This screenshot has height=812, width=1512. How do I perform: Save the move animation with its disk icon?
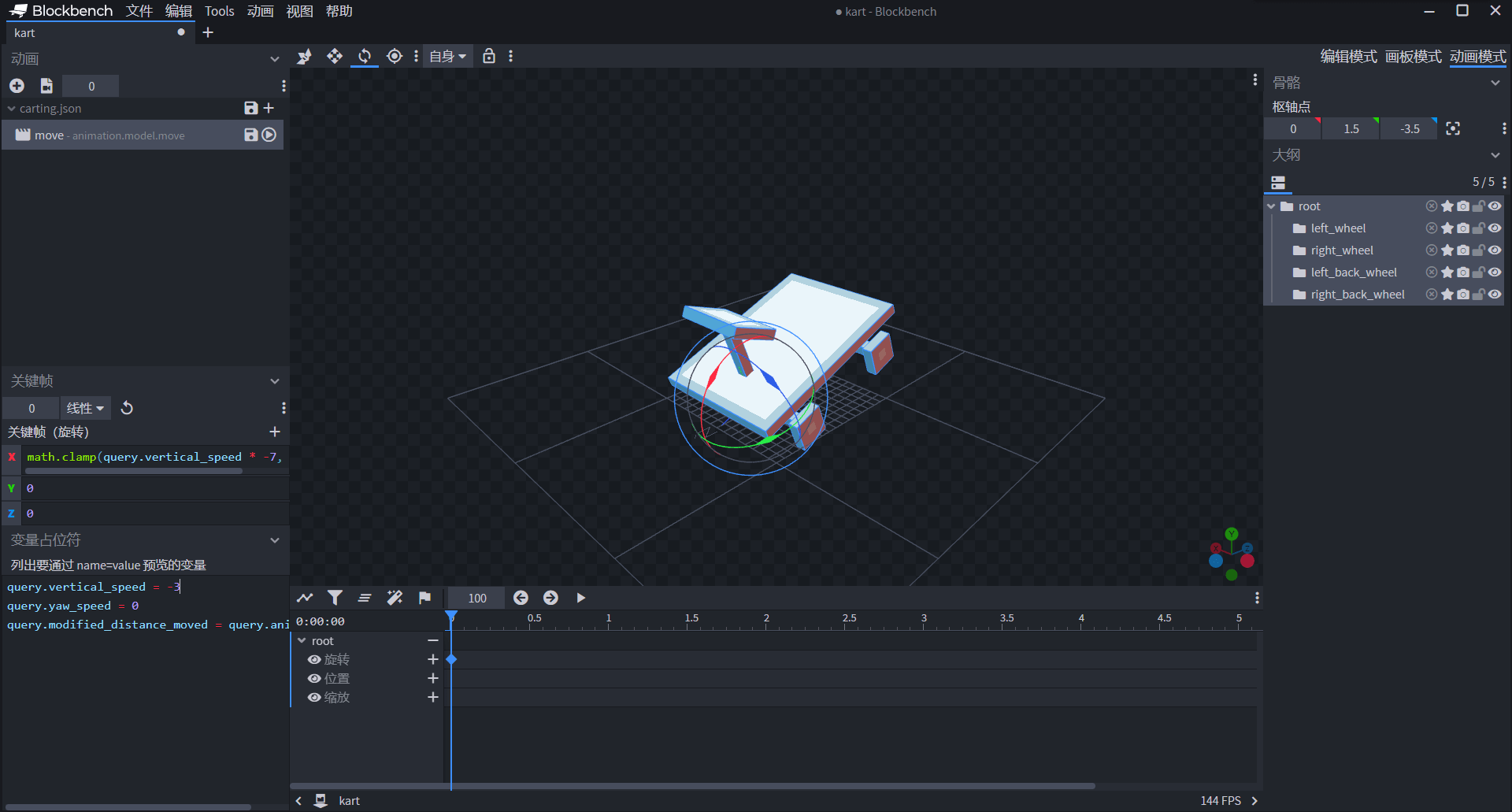pyautogui.click(x=250, y=135)
